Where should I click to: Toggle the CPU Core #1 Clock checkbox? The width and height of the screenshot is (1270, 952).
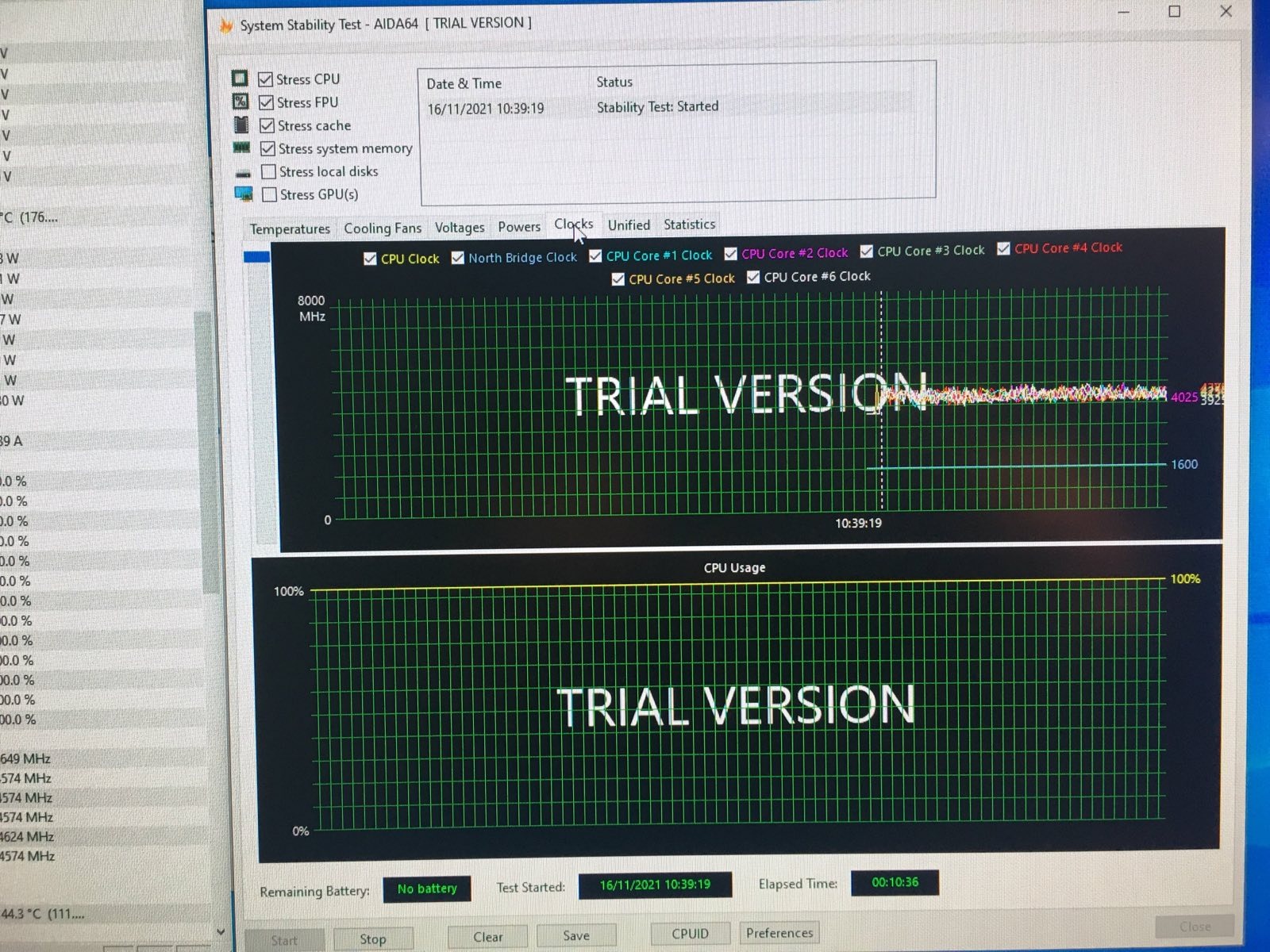(x=595, y=255)
